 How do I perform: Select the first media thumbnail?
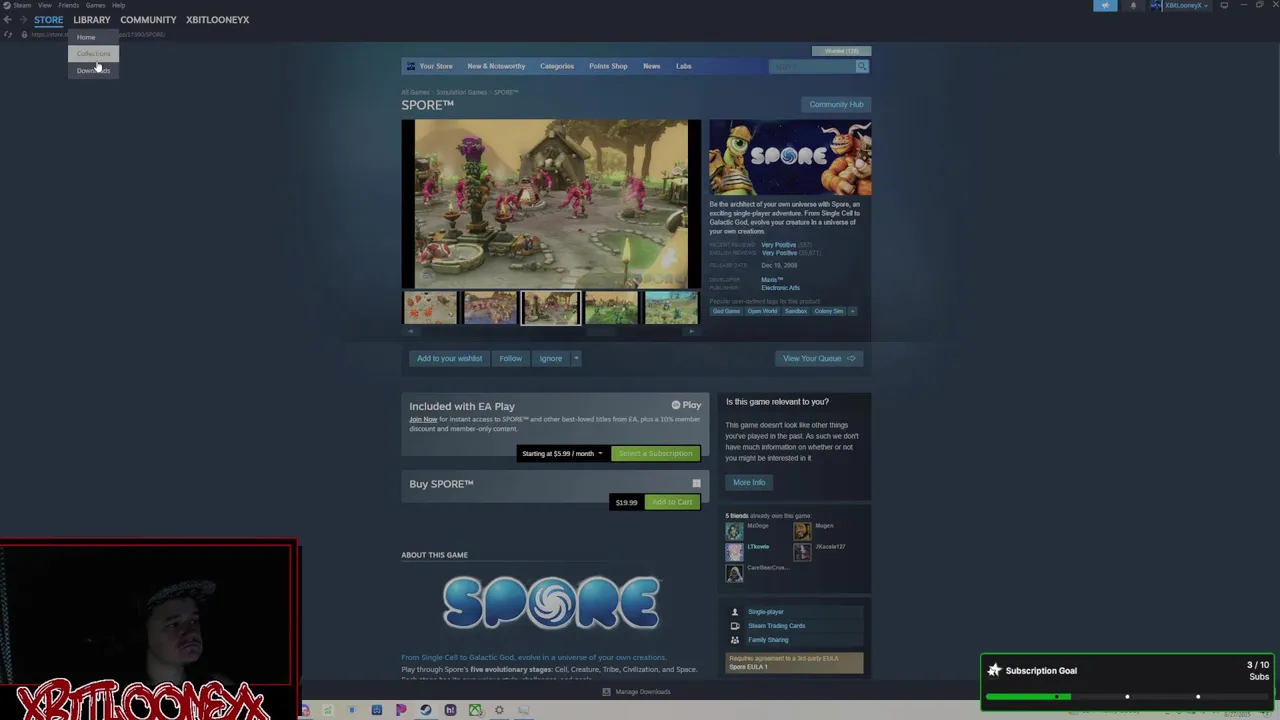(x=430, y=308)
